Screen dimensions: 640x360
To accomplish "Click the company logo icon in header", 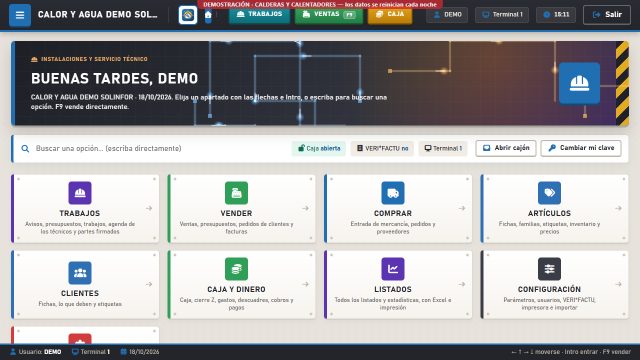I will (188, 15).
